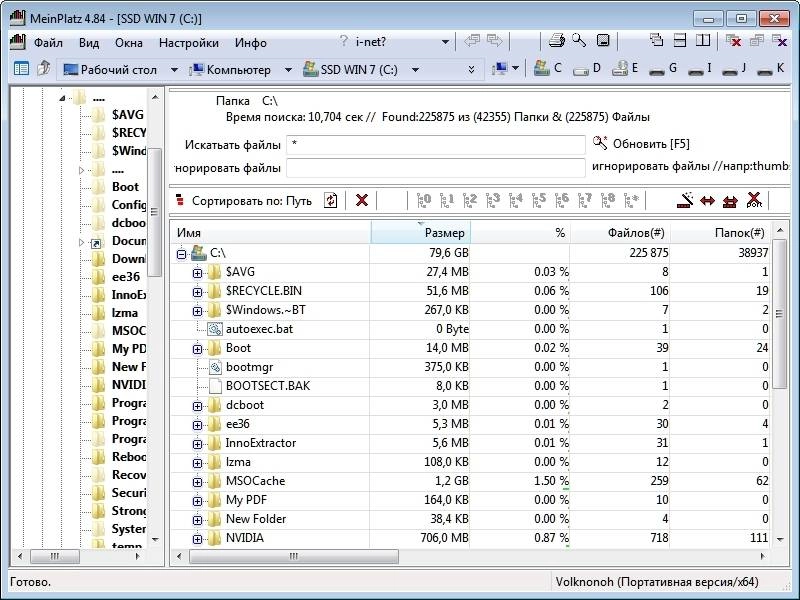Expand list to level 0

click(423, 201)
